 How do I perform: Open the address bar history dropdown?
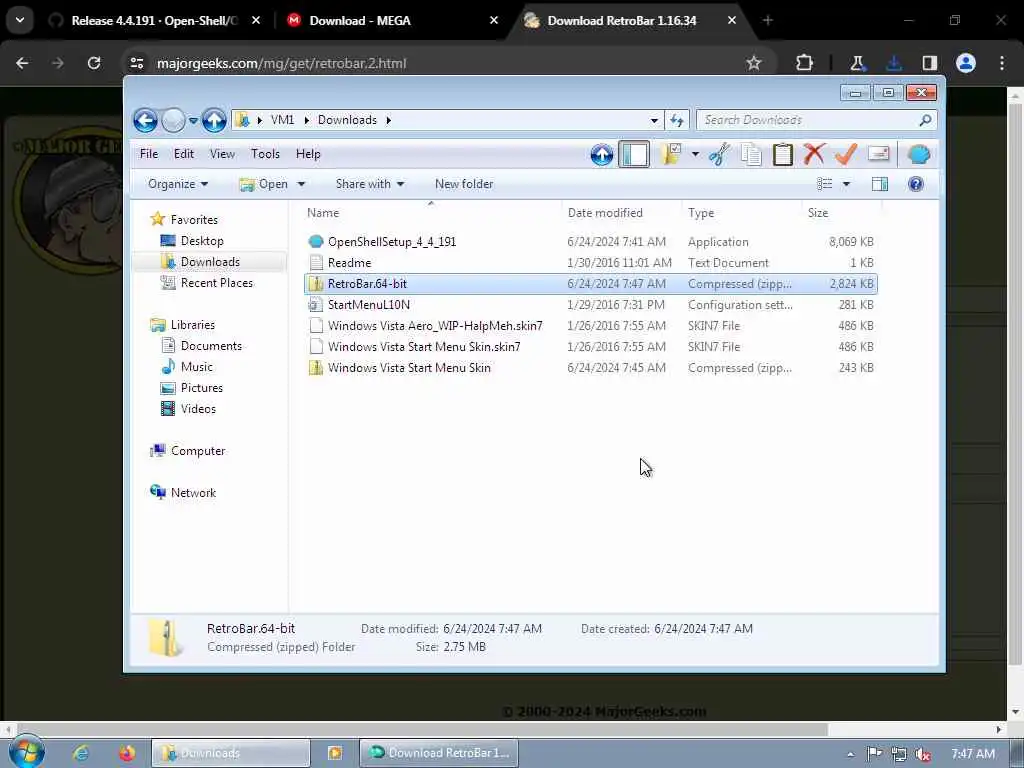(654, 120)
